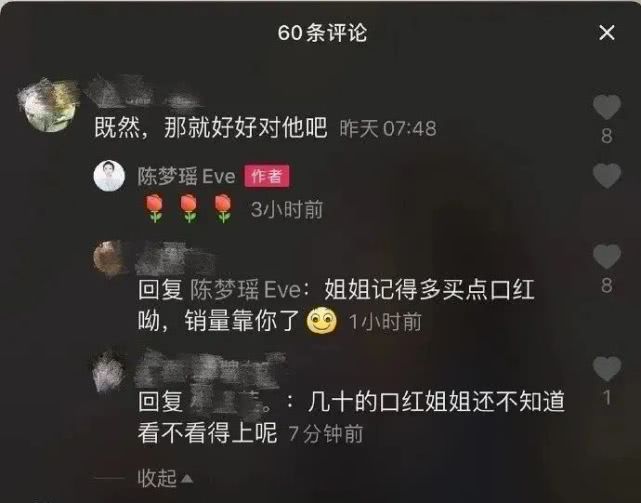Tap username 陈梦瑶 Eve next to 作者 badge

coord(186,176)
